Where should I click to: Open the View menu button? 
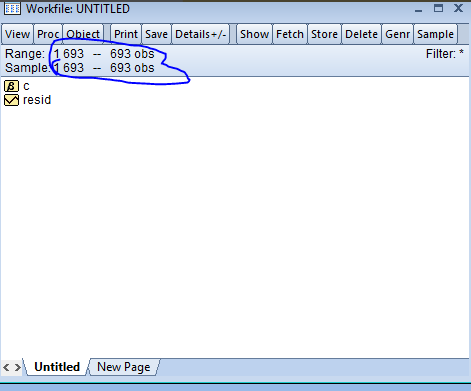pos(17,34)
